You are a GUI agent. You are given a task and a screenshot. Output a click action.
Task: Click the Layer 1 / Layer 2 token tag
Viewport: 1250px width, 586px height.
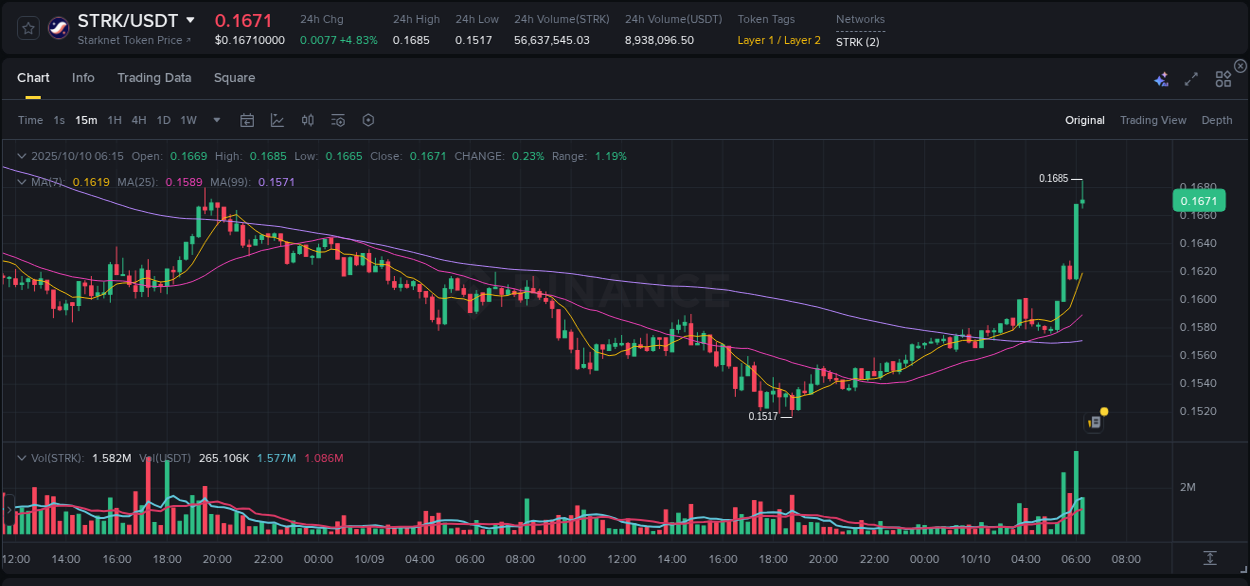click(x=779, y=41)
